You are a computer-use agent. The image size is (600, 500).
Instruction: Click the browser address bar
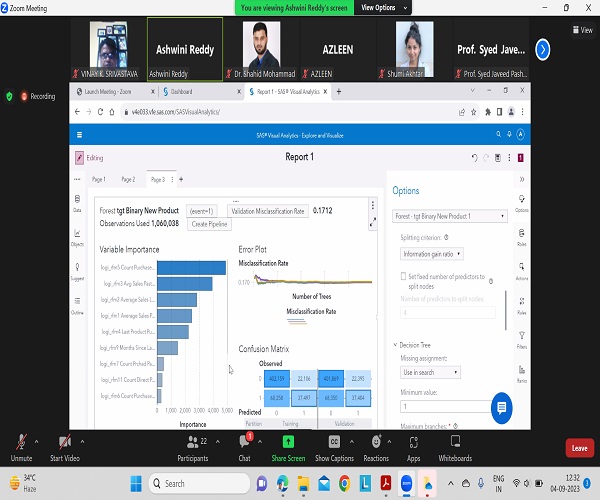point(291,112)
